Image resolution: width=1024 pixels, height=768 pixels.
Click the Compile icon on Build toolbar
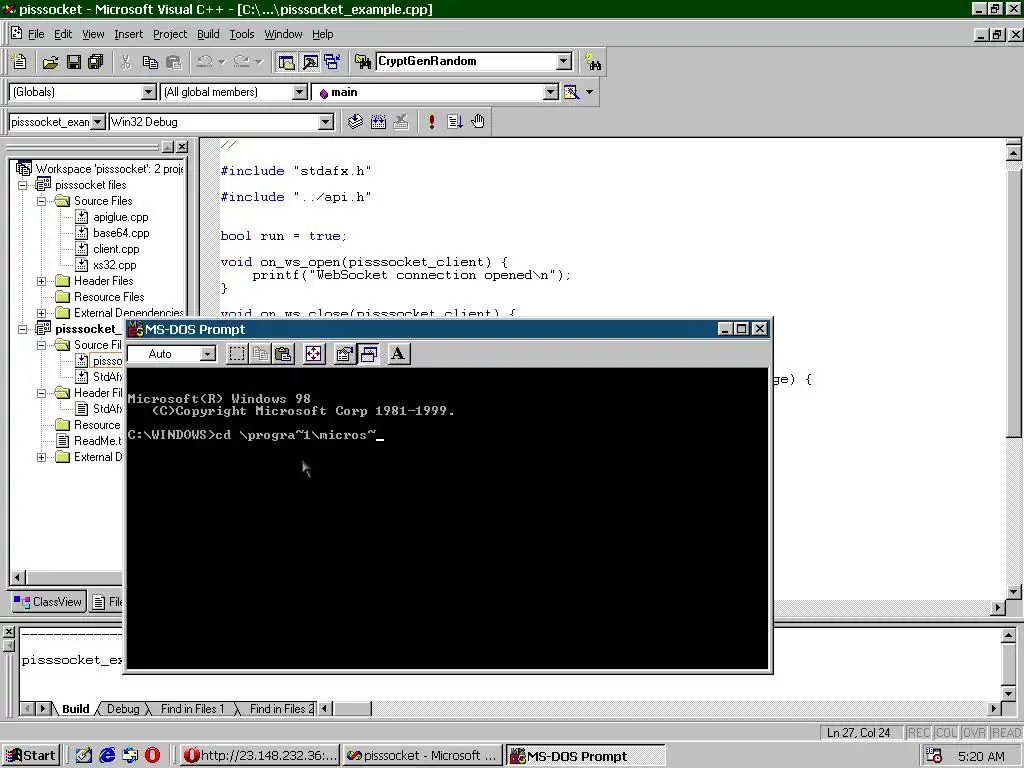pos(355,121)
